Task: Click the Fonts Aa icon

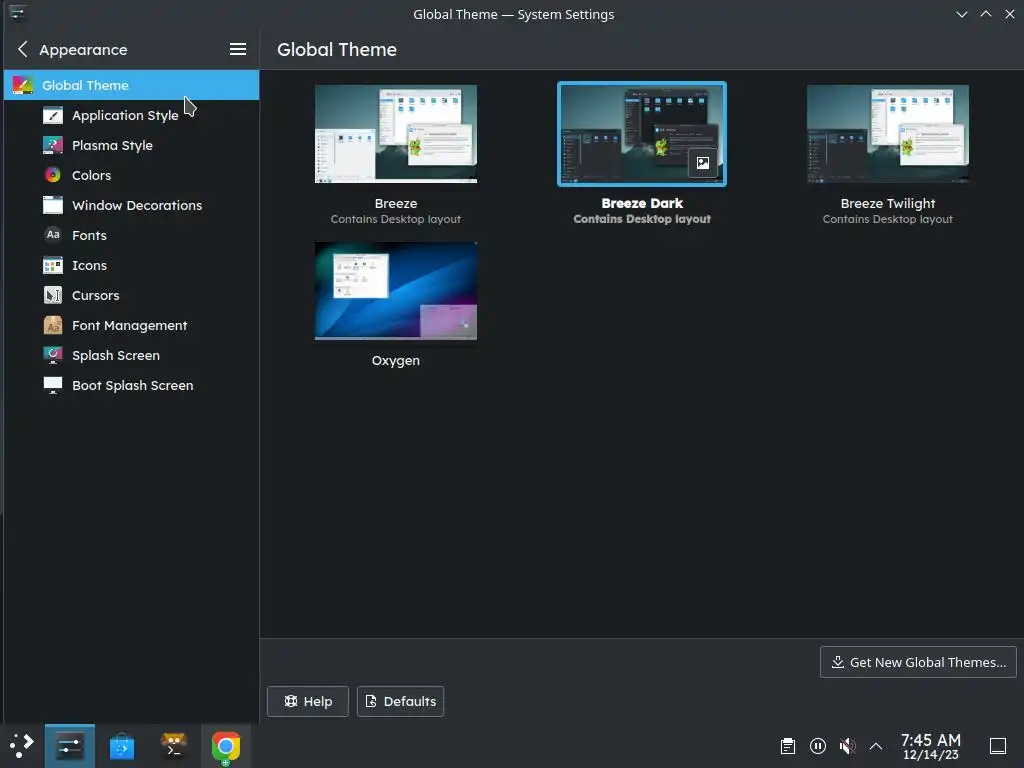Action: [52, 235]
